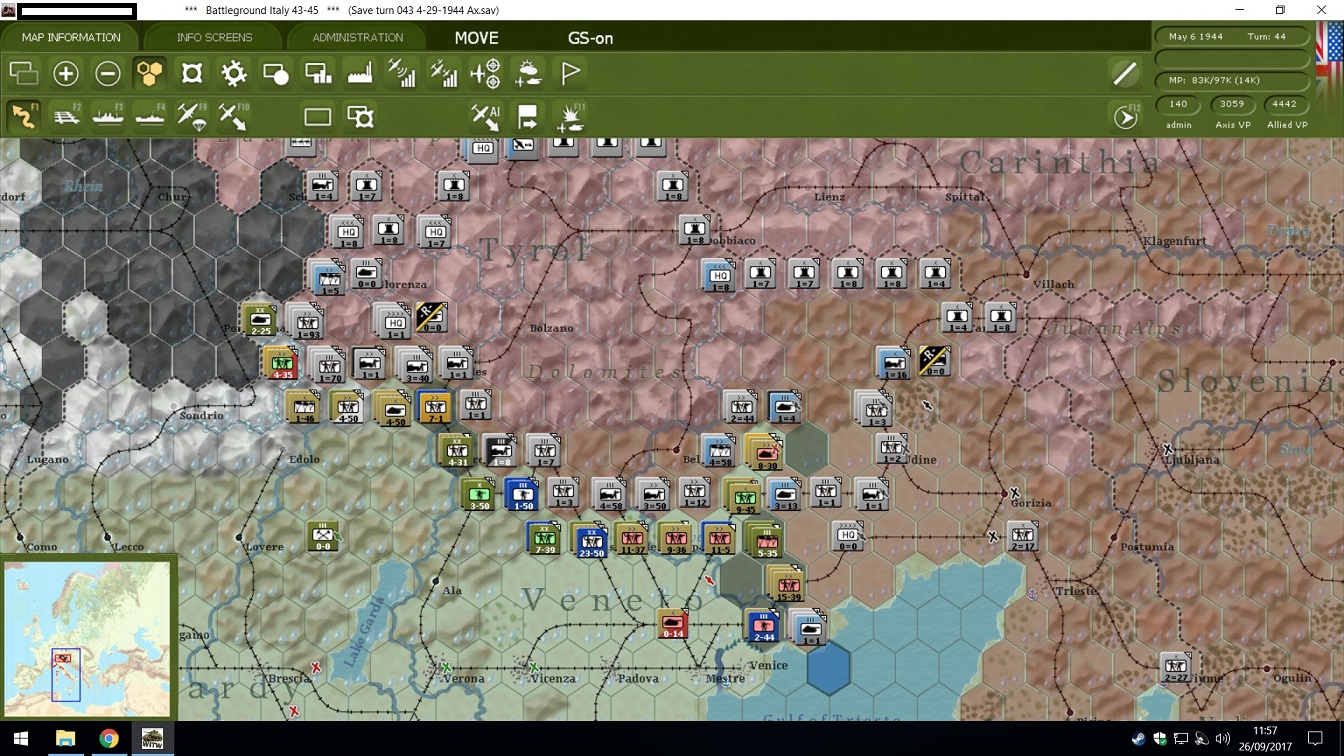Toggle the rectangle-with-circle unit overlay icon
This screenshot has height=756, width=1344.
[x=276, y=73]
